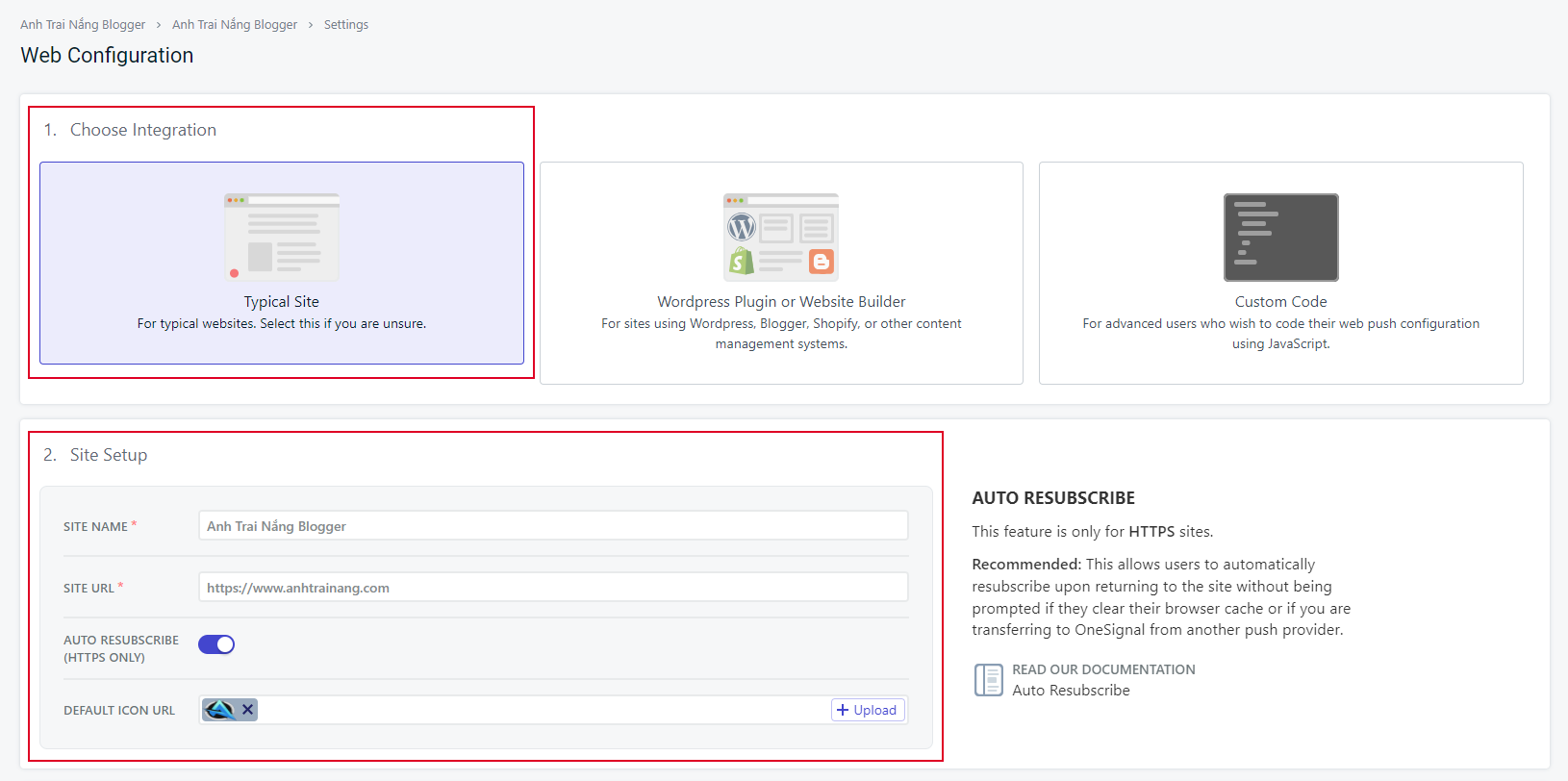Open the Auto Resubscribe documentation link
Screen dimensions: 1568x781
coord(1071,691)
